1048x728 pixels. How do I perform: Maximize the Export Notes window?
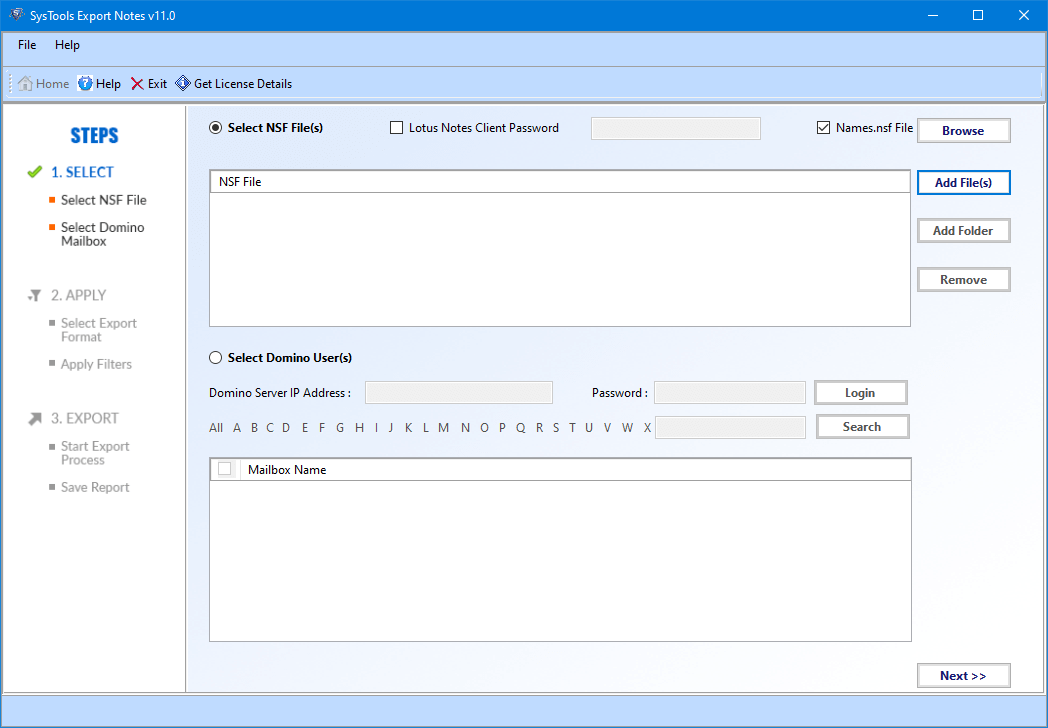click(978, 15)
